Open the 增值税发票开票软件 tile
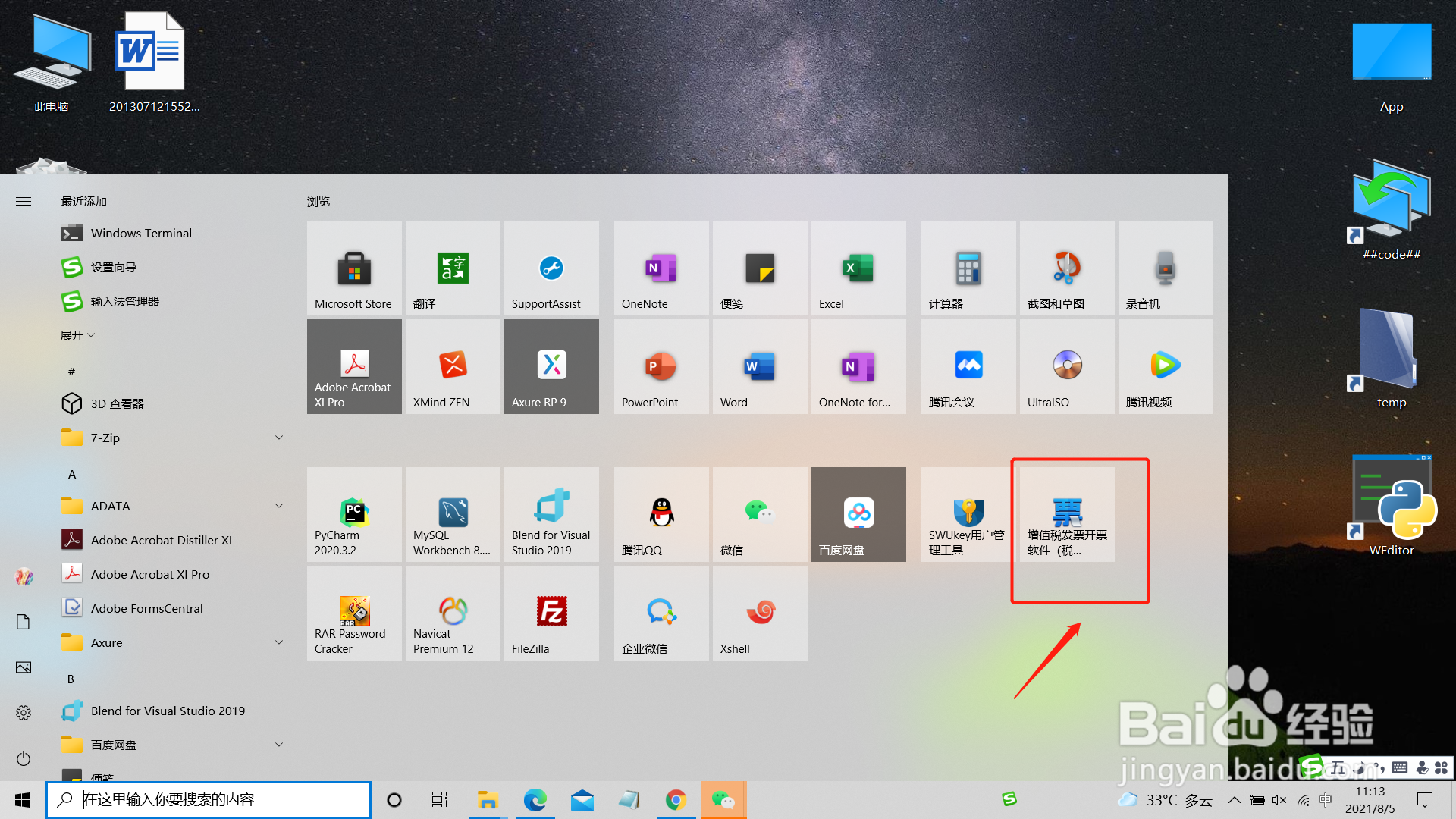Screen dimensions: 1456x819 pos(1067,514)
